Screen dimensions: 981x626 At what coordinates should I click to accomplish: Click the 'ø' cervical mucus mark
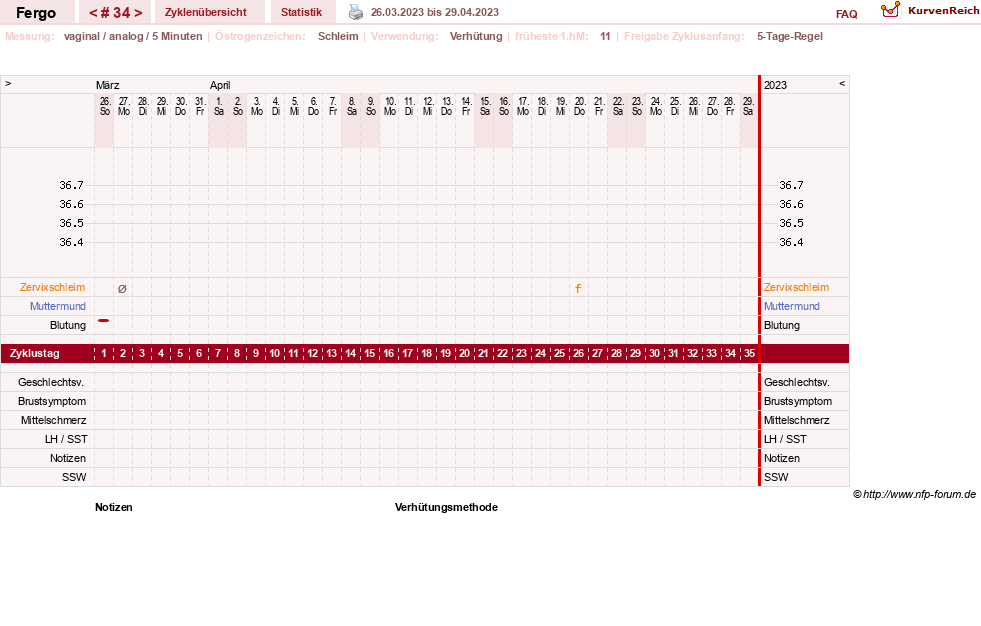click(122, 288)
